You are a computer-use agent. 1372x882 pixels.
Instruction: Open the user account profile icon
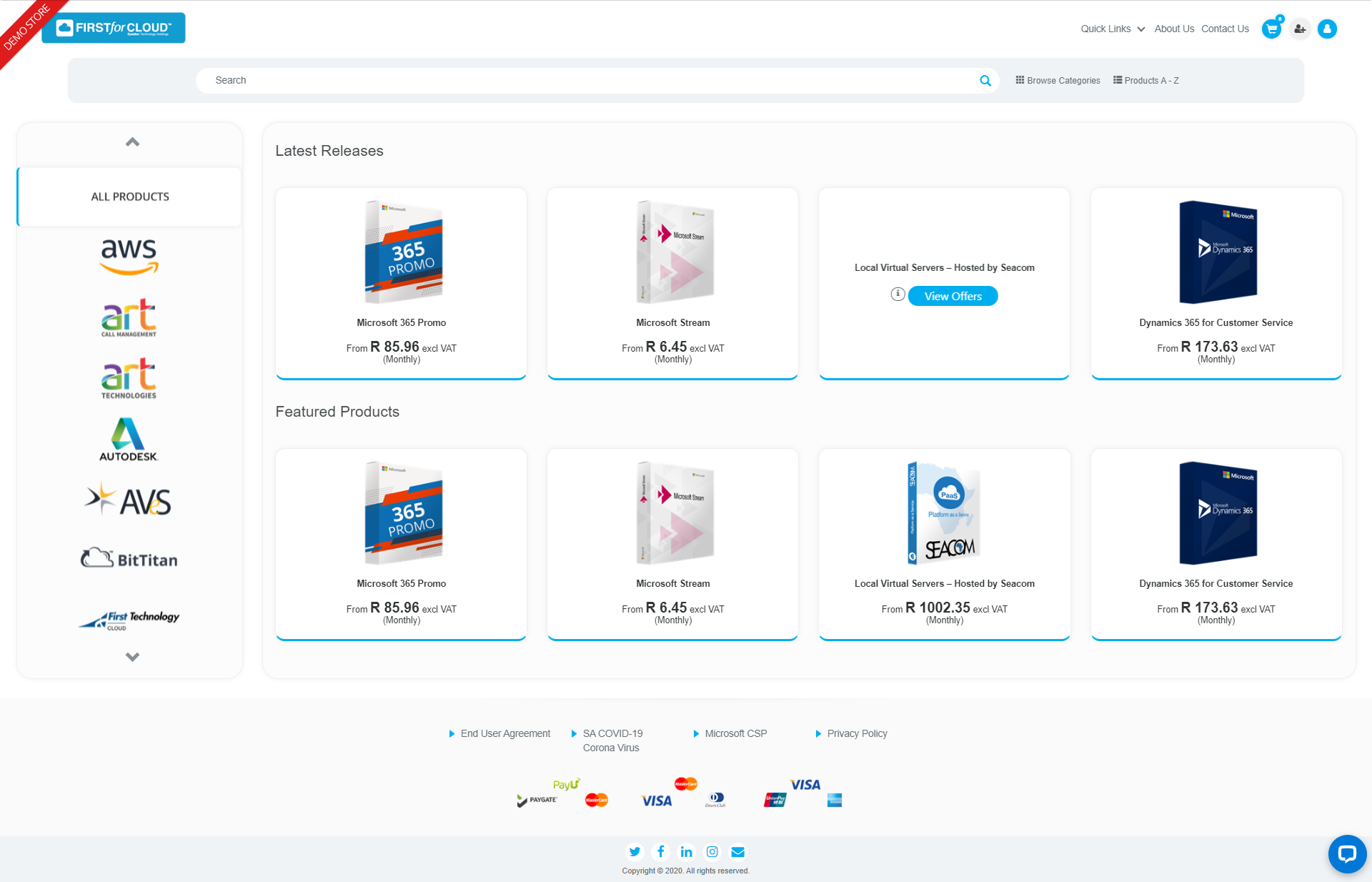coord(1327,29)
